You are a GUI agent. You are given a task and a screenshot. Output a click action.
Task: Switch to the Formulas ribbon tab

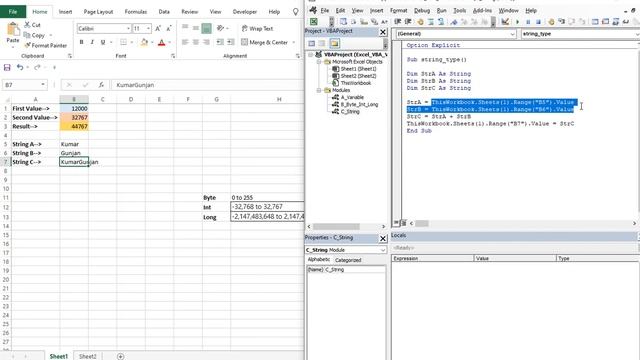point(136,12)
